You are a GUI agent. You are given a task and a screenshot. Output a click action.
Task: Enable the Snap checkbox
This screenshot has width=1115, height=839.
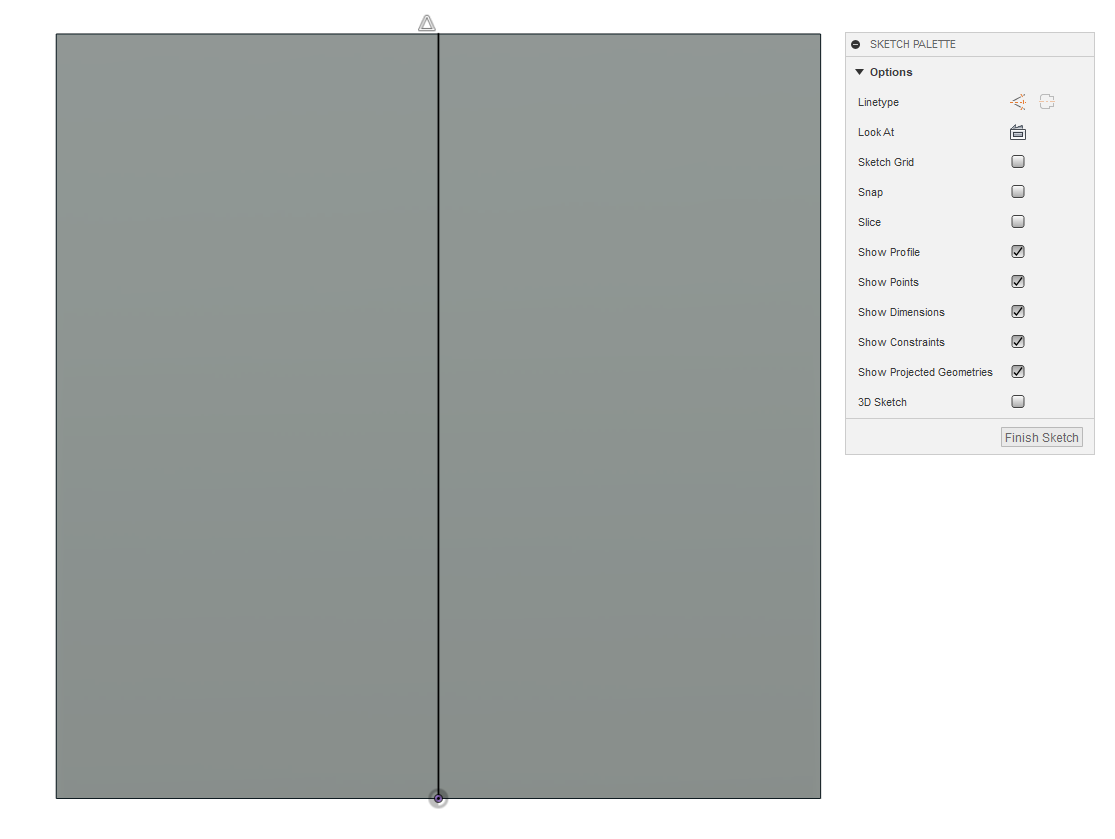coord(1018,191)
